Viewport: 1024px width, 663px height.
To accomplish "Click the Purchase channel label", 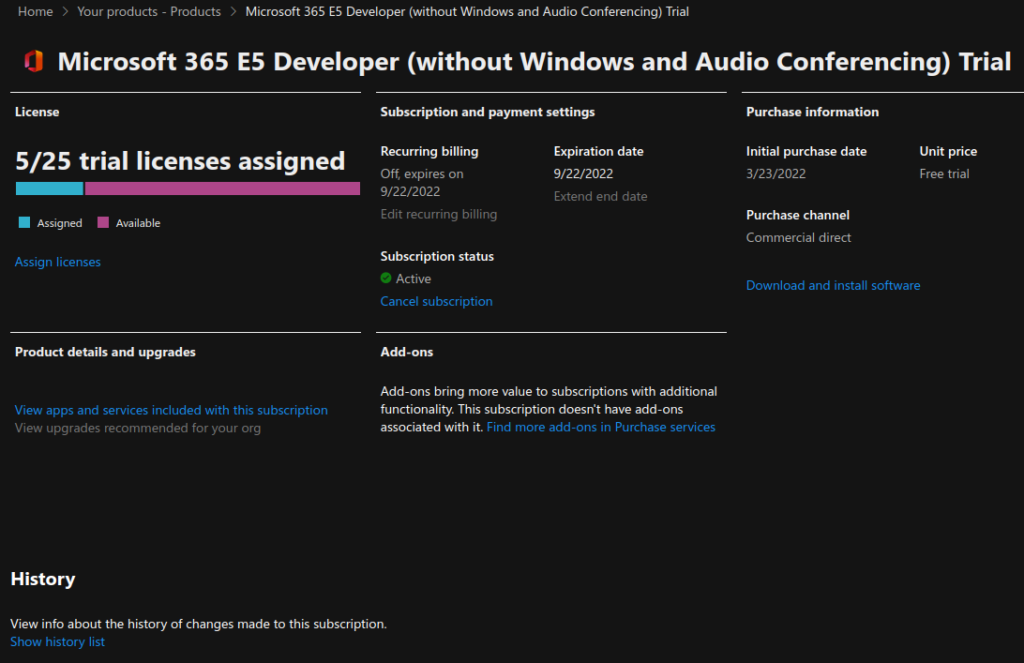I will pos(797,216).
